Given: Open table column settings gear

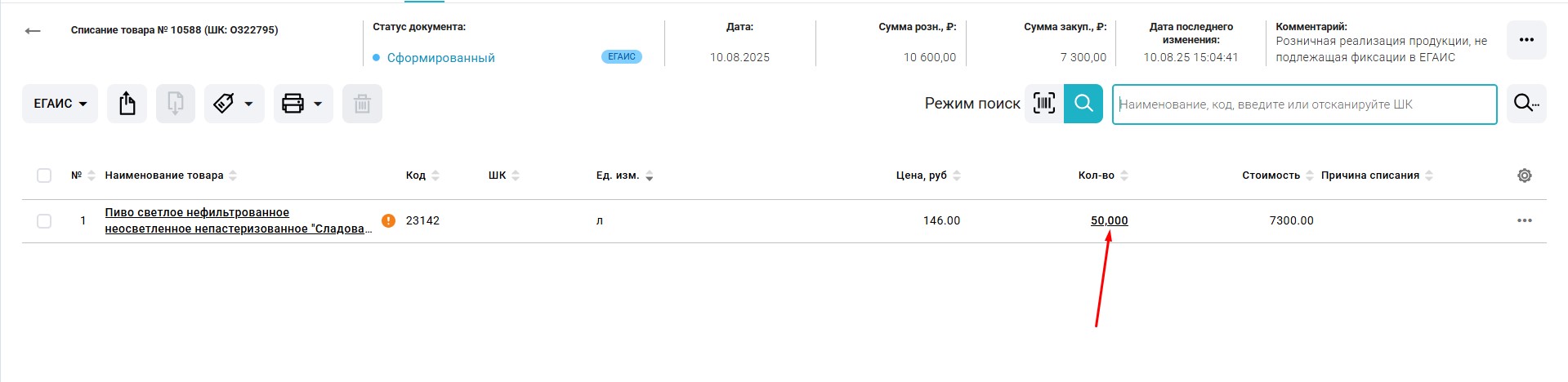Looking at the screenshot, I should coord(1524,175).
